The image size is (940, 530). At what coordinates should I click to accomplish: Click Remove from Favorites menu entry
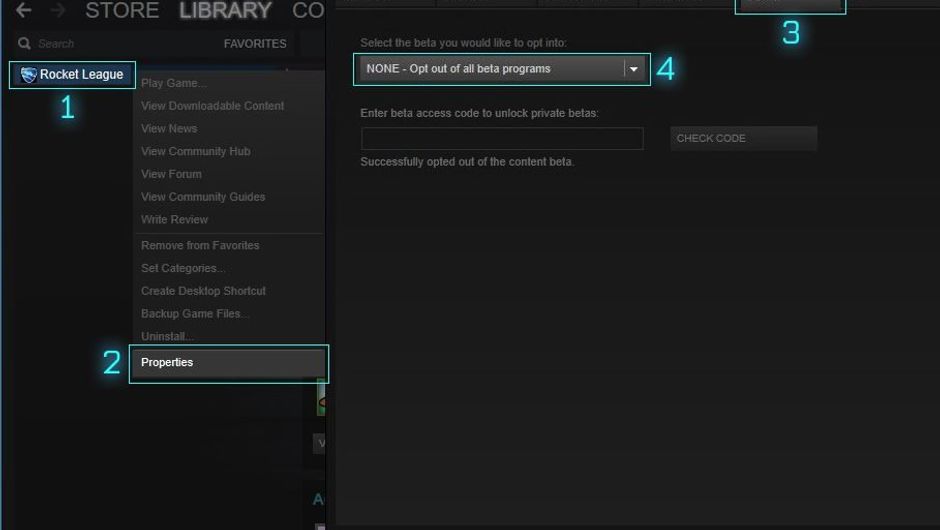click(x=200, y=245)
